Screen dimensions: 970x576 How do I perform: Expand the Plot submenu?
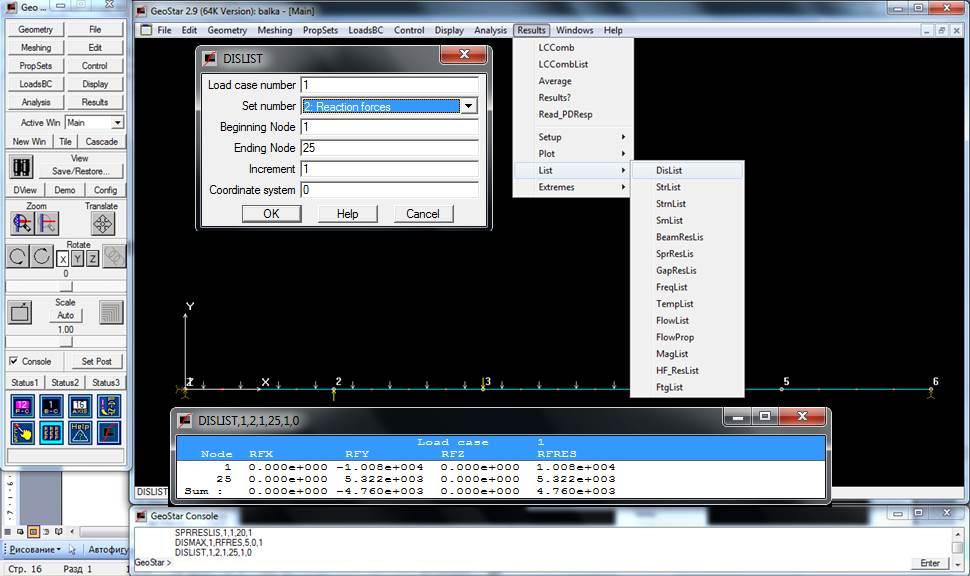click(x=572, y=153)
